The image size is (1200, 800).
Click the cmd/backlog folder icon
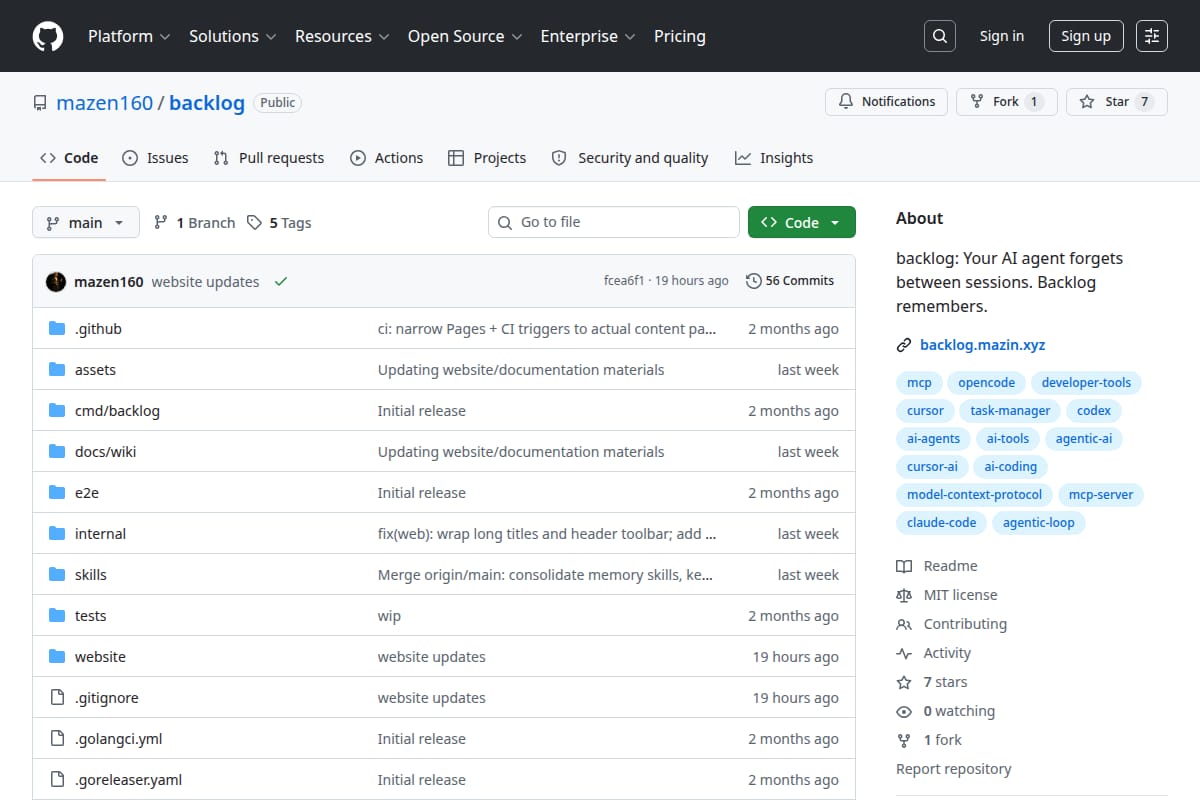click(57, 411)
